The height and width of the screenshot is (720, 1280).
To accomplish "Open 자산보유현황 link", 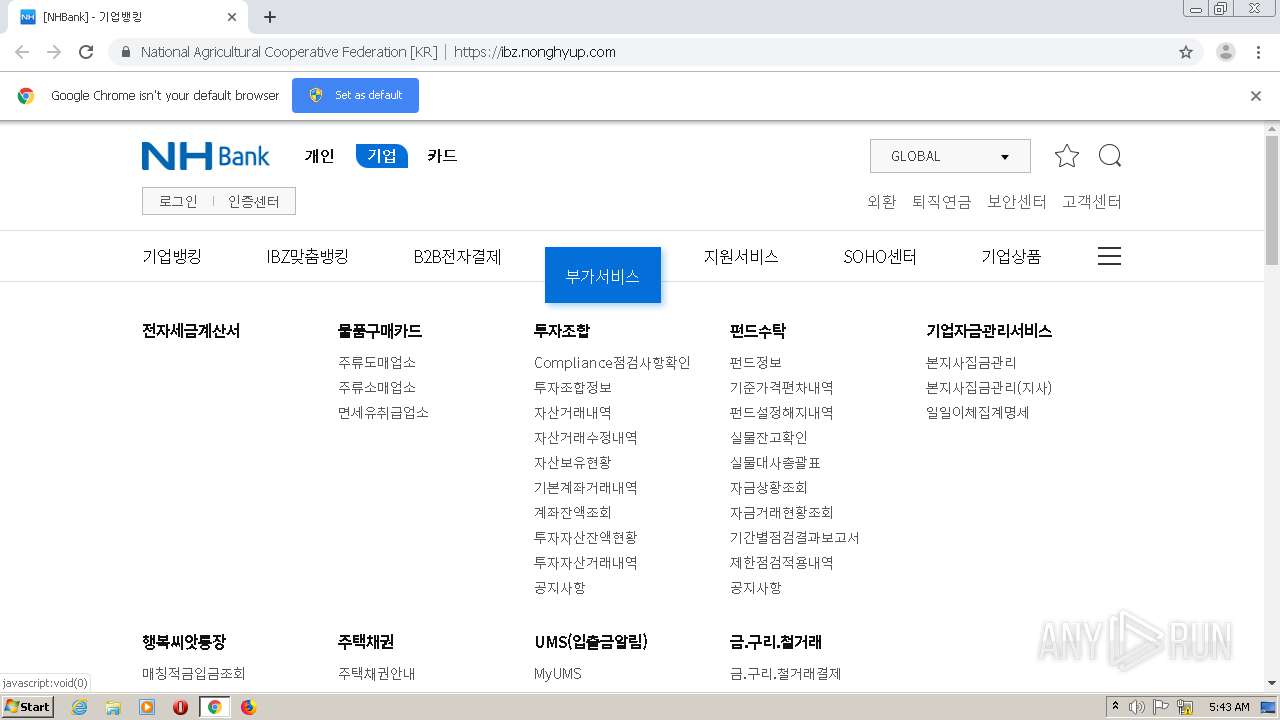I will tap(573, 462).
